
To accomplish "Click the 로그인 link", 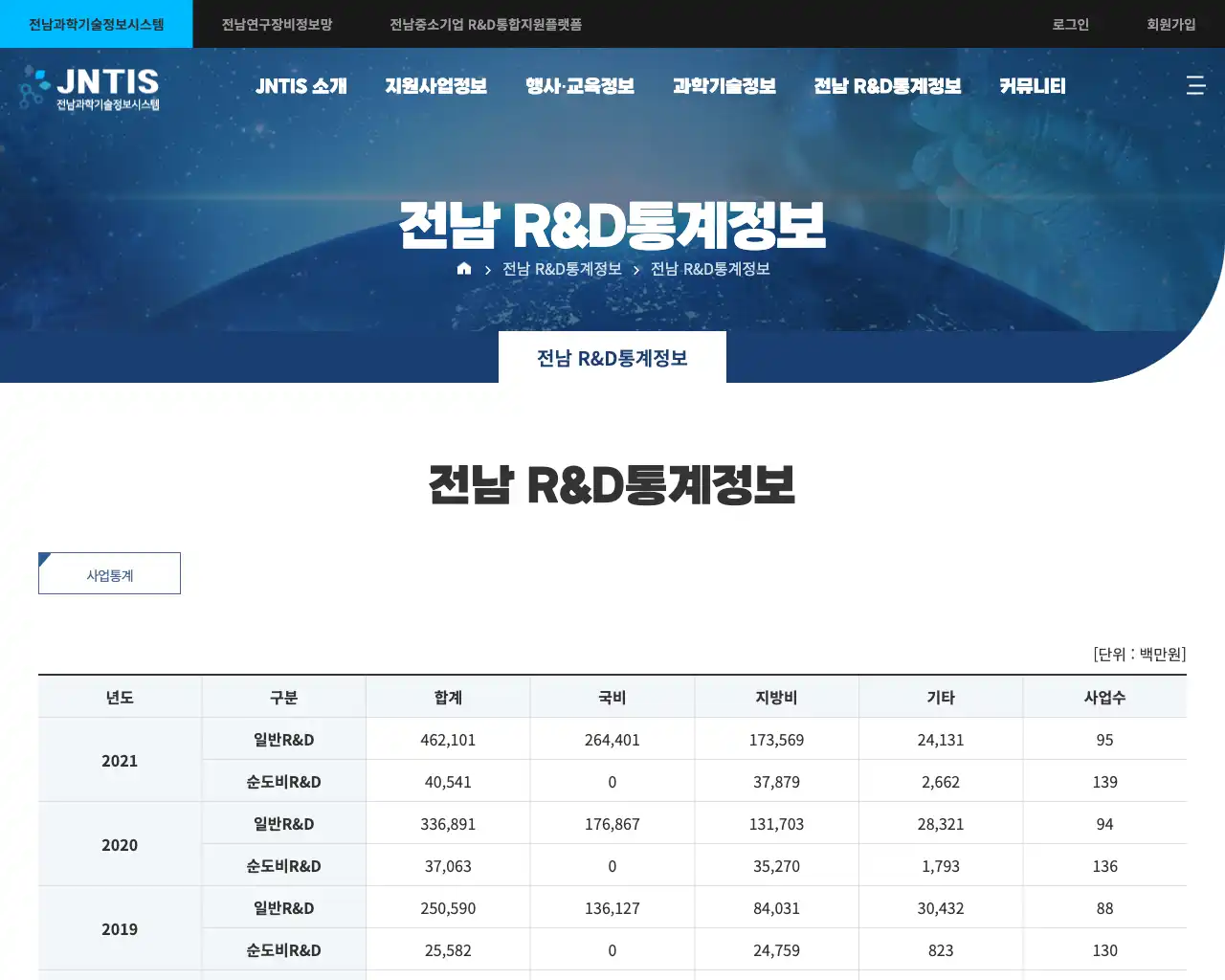I will [x=1070, y=24].
